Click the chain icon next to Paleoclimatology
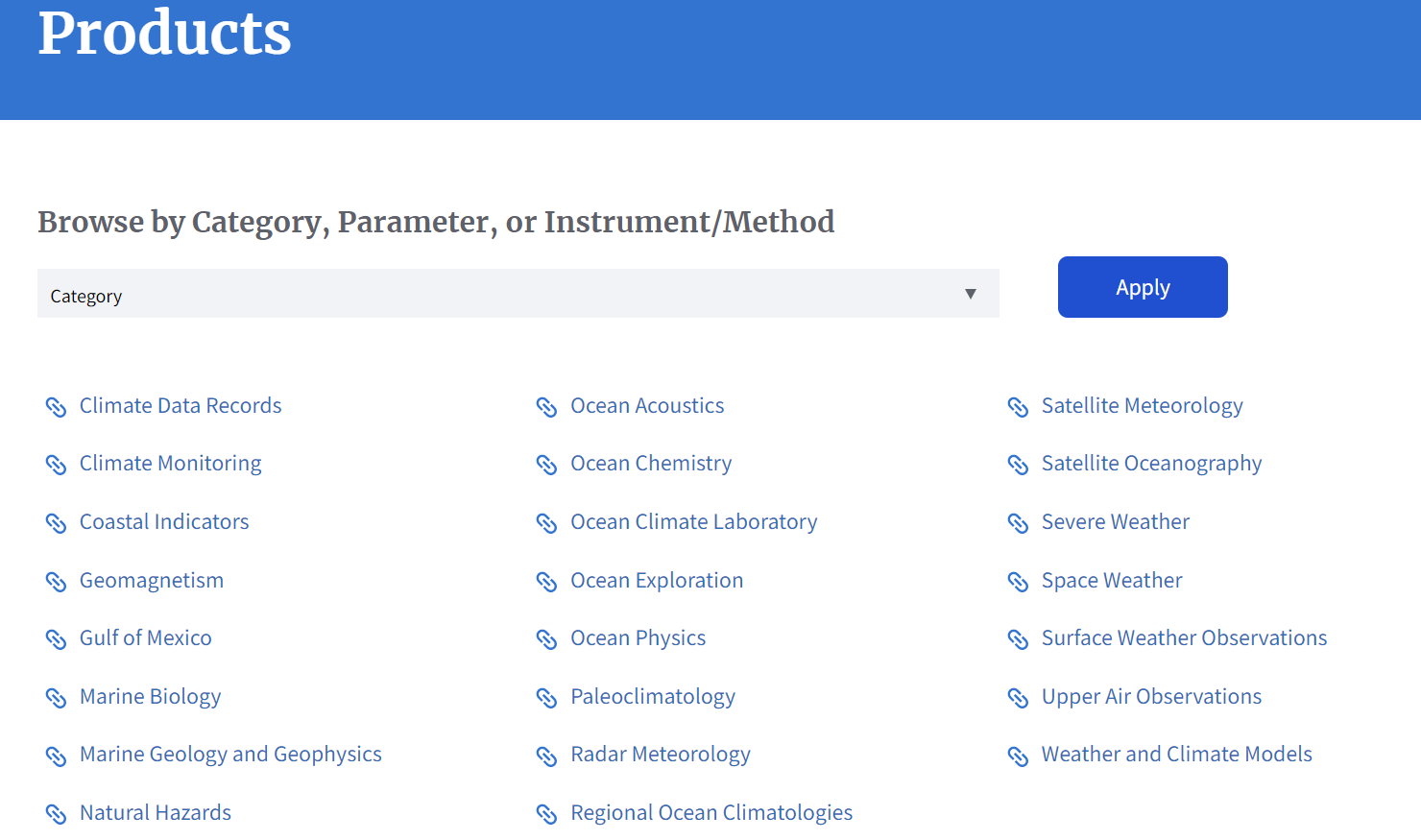Viewport: 1421px width, 840px height. pos(546,698)
